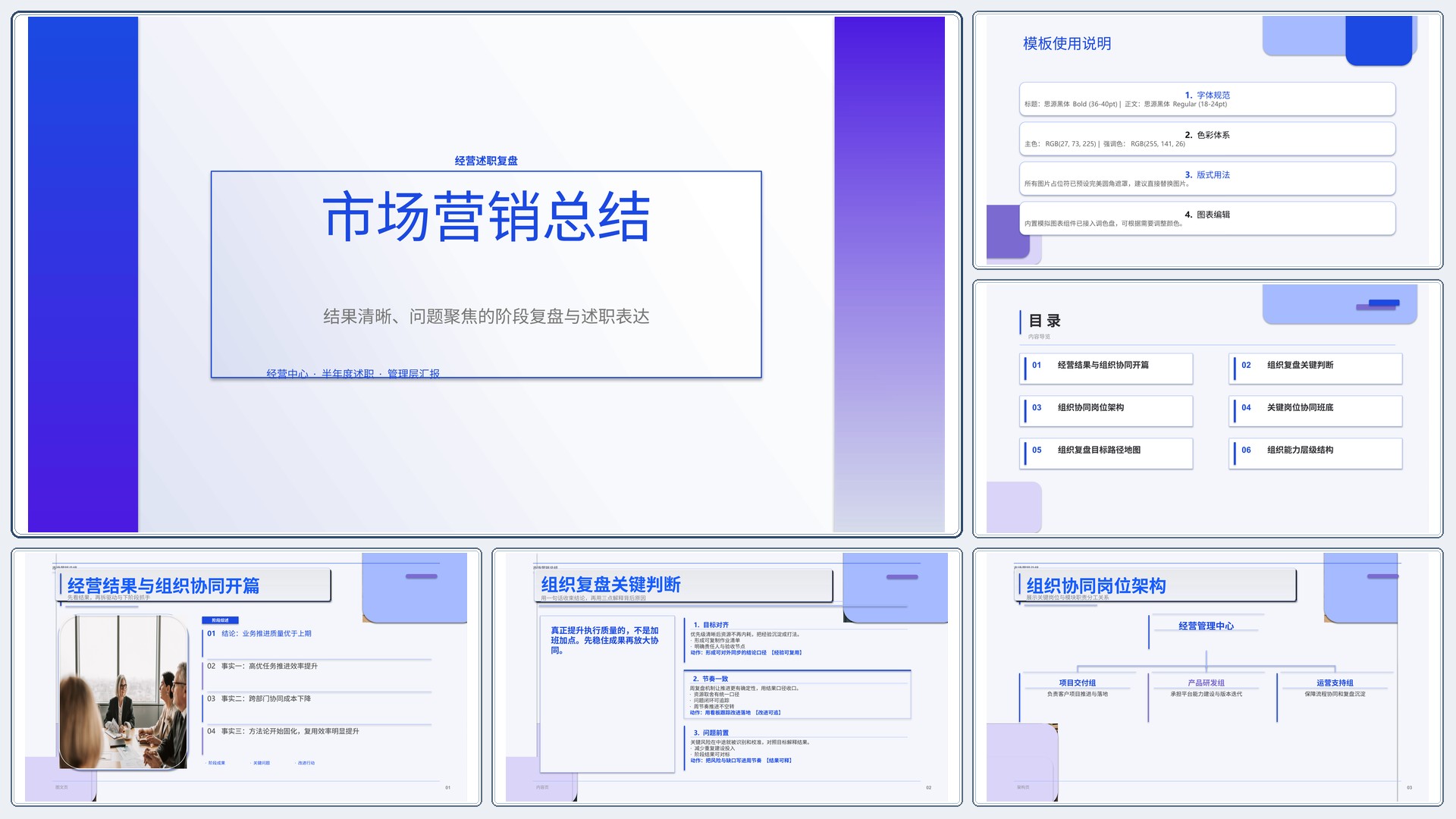Click row 02 事实一：高优任务推进效率提升
The image size is (1456, 819).
(x=262, y=666)
